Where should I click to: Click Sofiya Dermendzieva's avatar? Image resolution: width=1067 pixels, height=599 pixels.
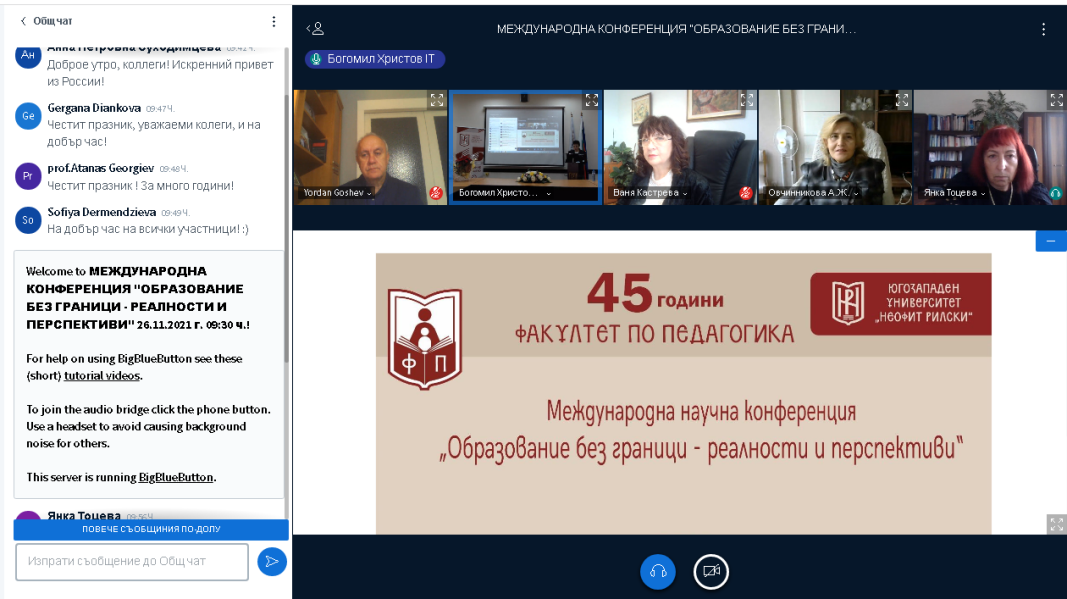28,221
